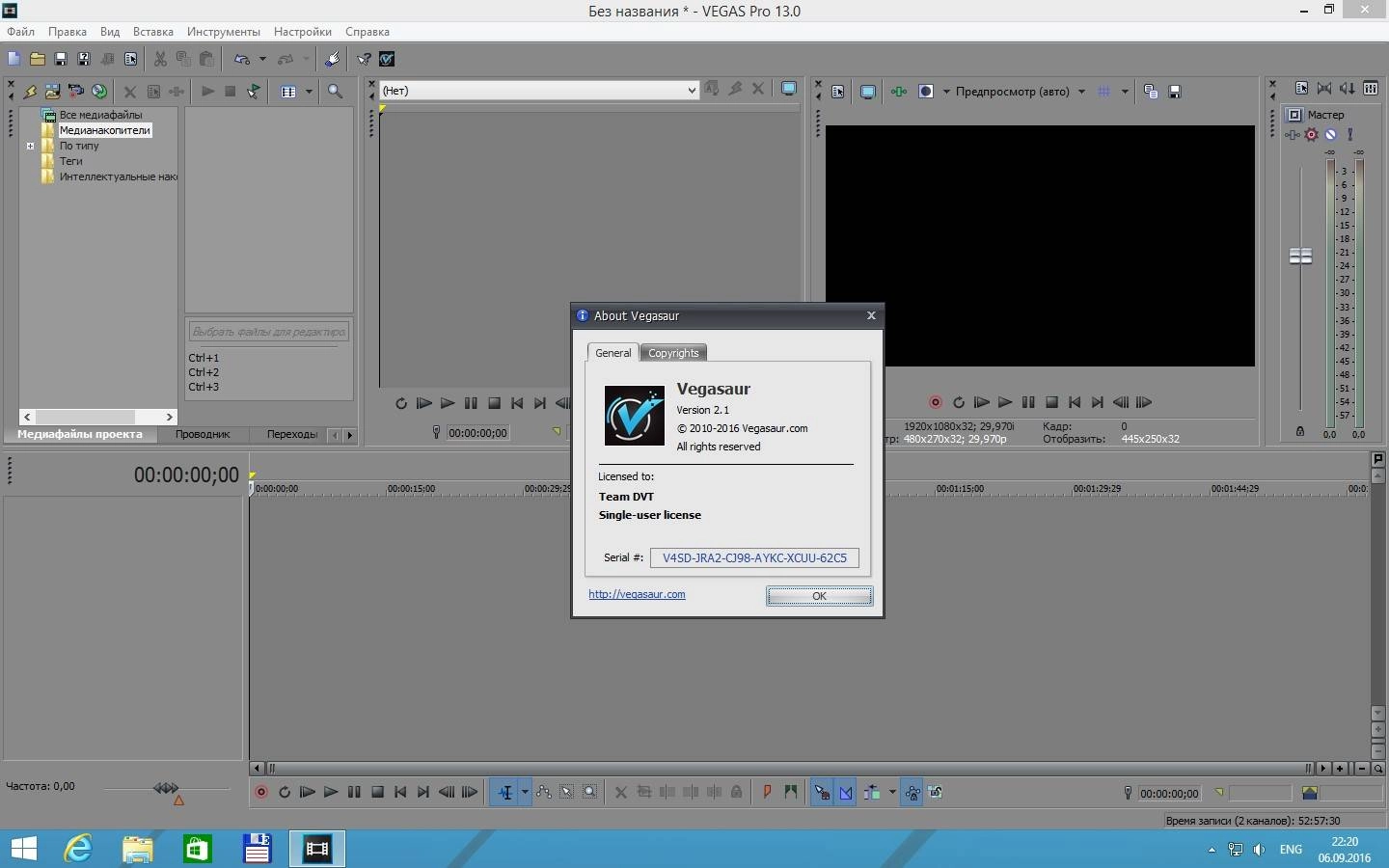
Task: Open Master Bus FX icon
Action: (1293, 135)
